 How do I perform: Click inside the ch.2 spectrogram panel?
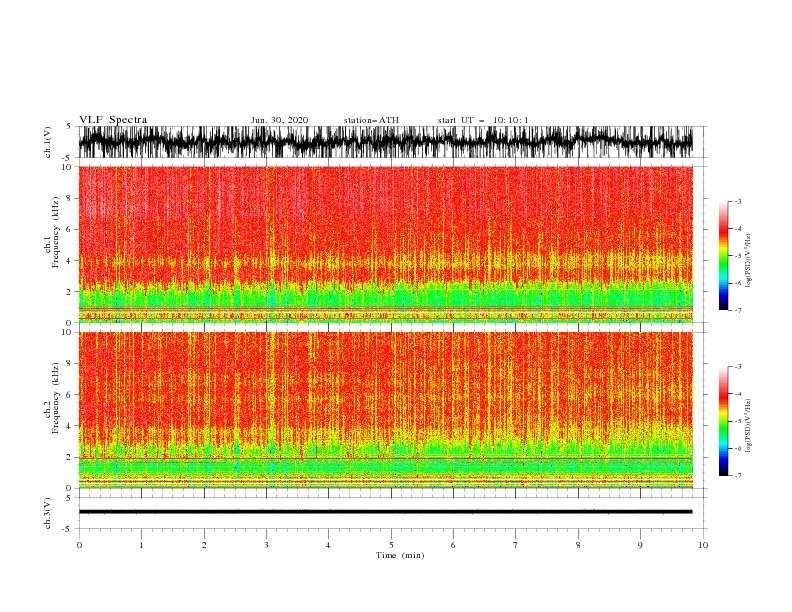click(385, 410)
